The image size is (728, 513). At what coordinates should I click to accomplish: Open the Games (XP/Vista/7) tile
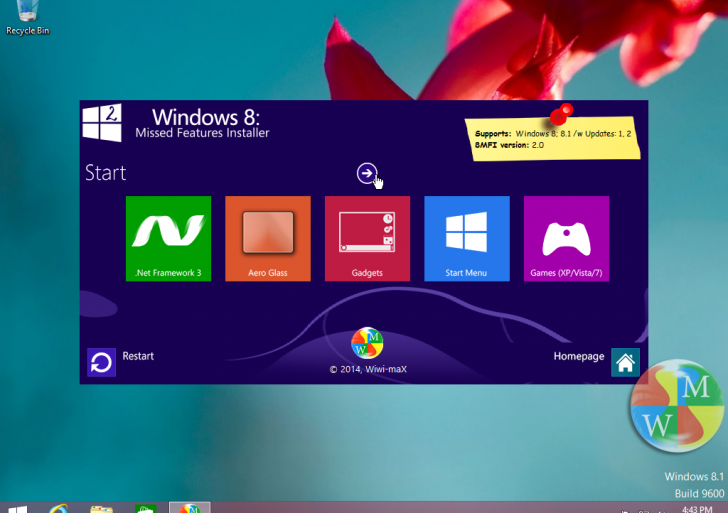(x=566, y=238)
